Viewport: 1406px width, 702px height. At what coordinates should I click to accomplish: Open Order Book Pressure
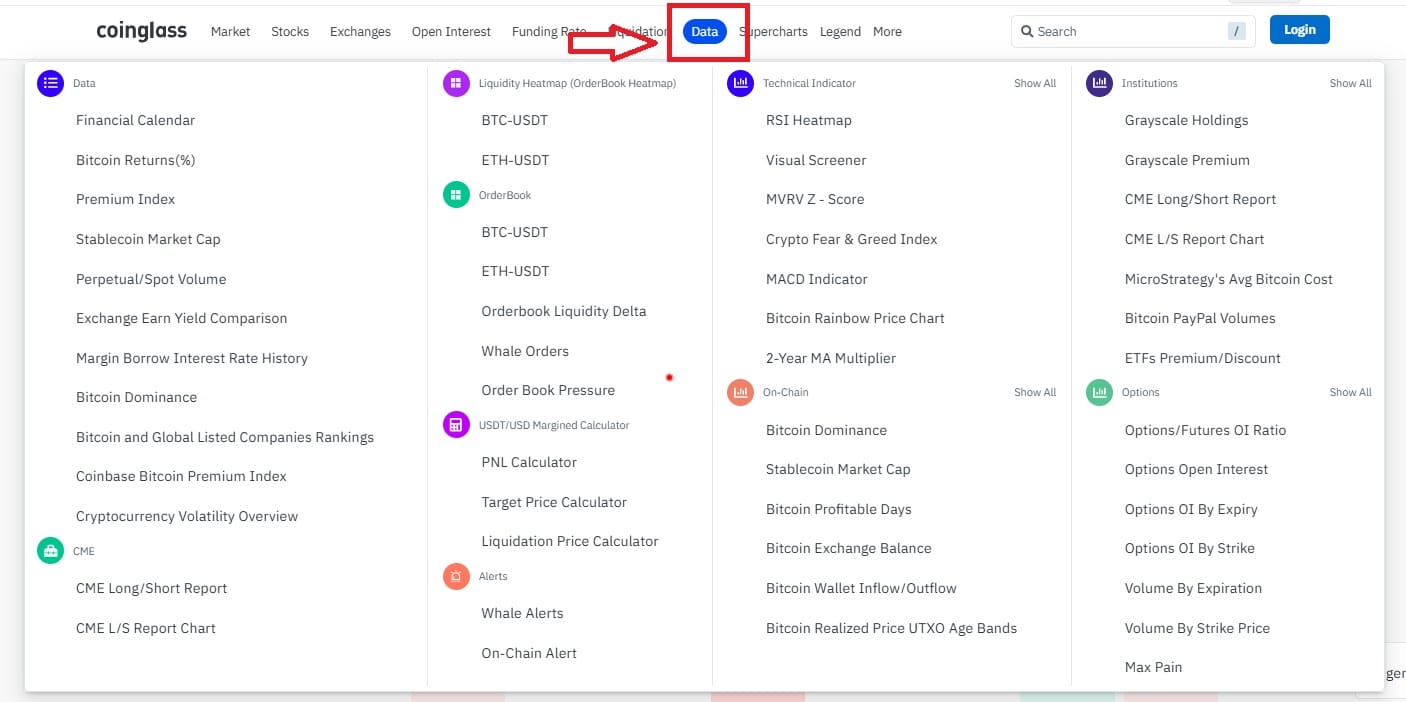[x=548, y=390]
